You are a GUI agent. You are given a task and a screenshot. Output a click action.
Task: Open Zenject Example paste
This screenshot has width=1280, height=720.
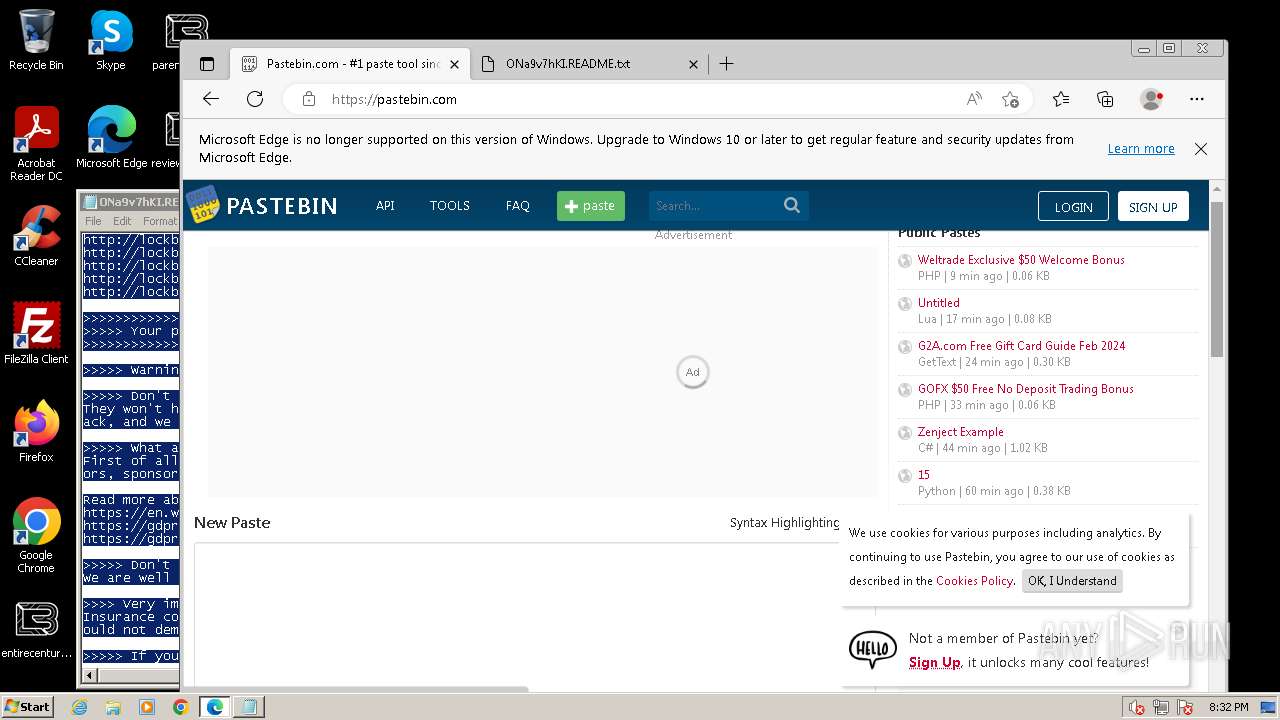(961, 432)
